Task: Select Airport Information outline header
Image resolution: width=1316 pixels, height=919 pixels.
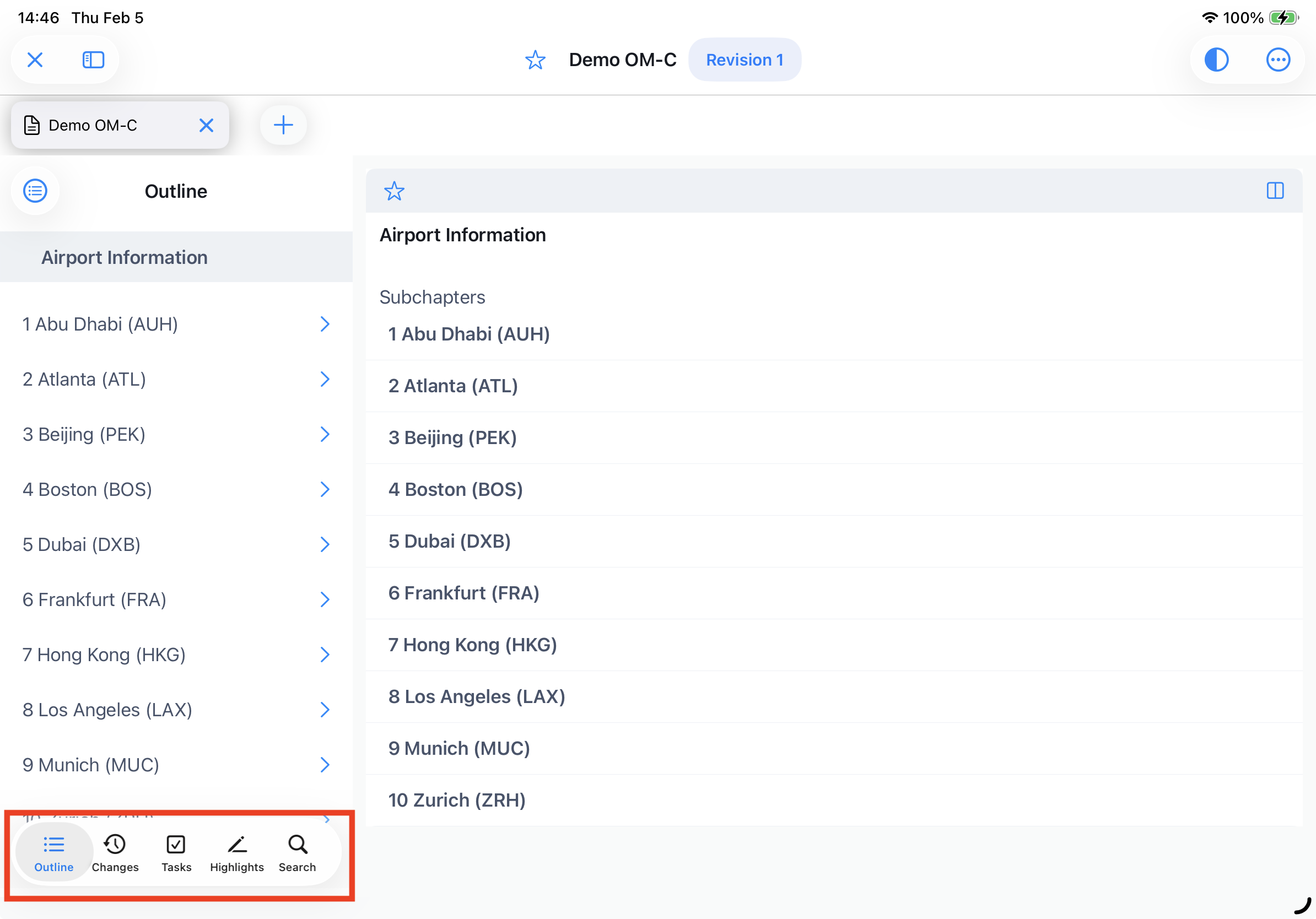Action: (x=125, y=257)
